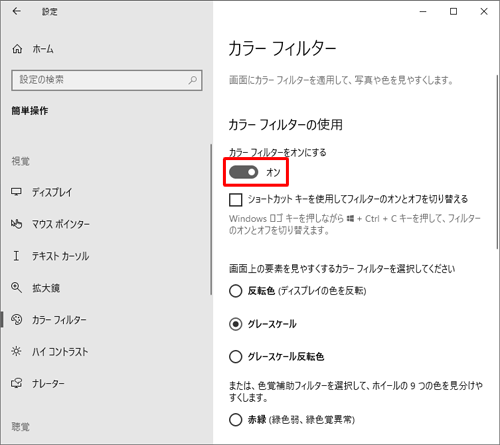
Task: Select the ナレーター icon
Action: (x=16, y=383)
